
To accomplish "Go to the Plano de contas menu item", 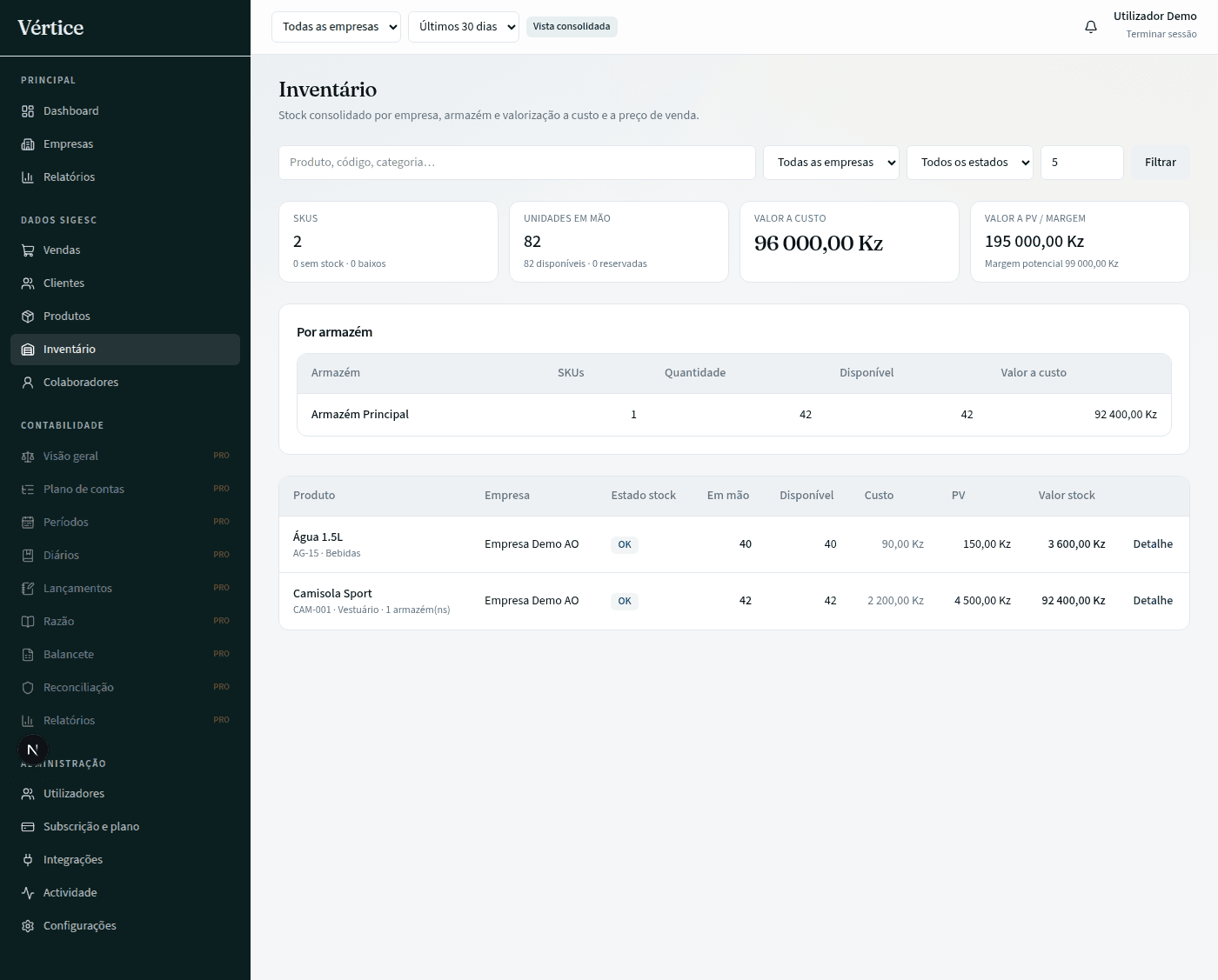I will click(x=125, y=490).
